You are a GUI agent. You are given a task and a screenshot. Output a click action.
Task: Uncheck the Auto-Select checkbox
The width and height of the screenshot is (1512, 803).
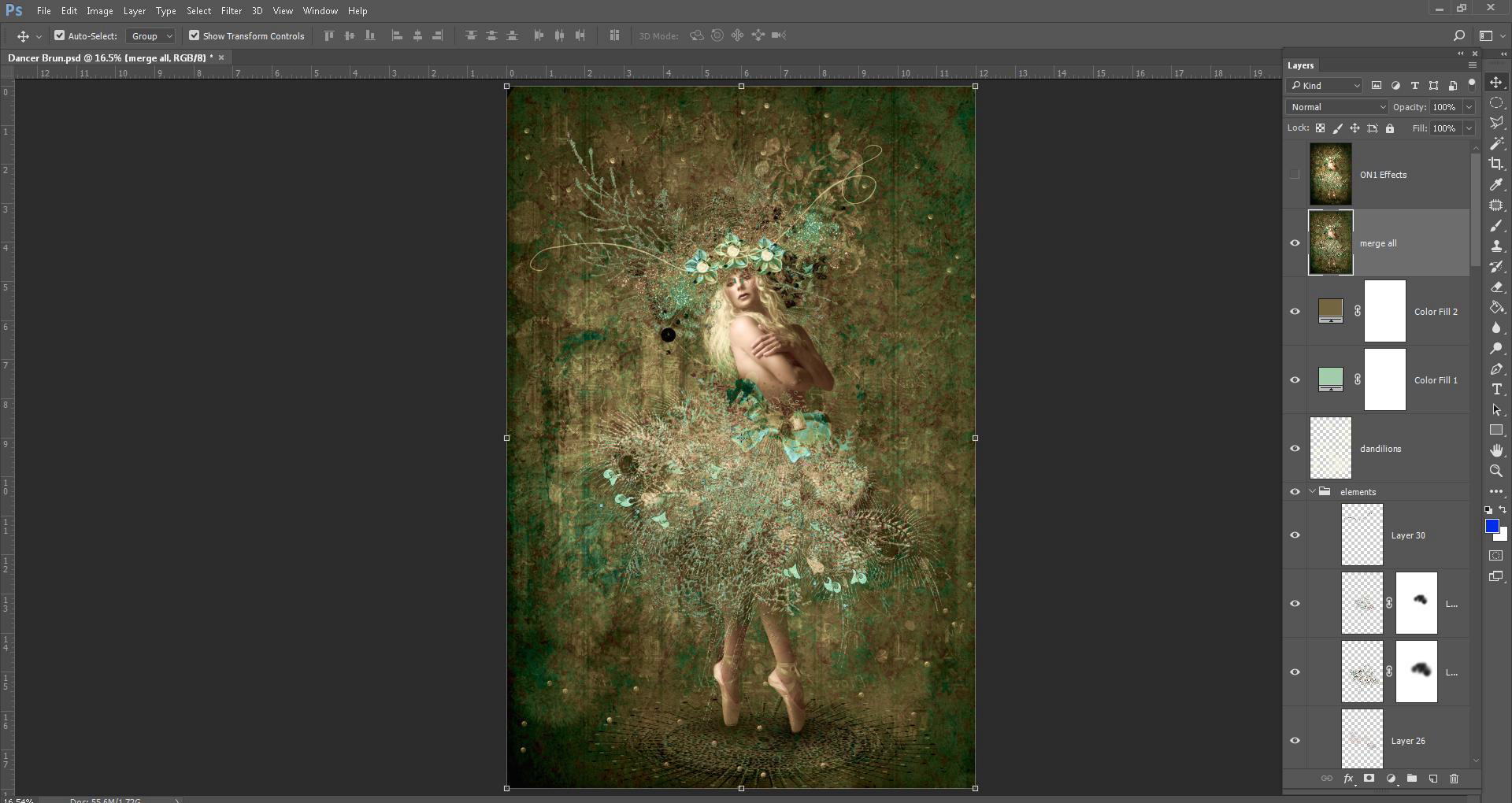click(x=59, y=35)
